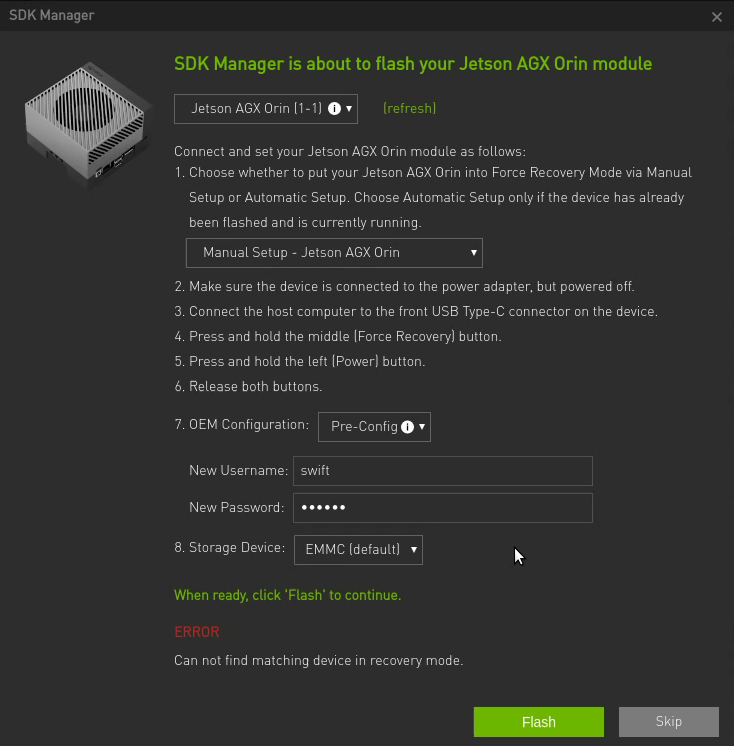Click the 'New Username:' label
This screenshot has height=746, width=734.
(x=239, y=471)
